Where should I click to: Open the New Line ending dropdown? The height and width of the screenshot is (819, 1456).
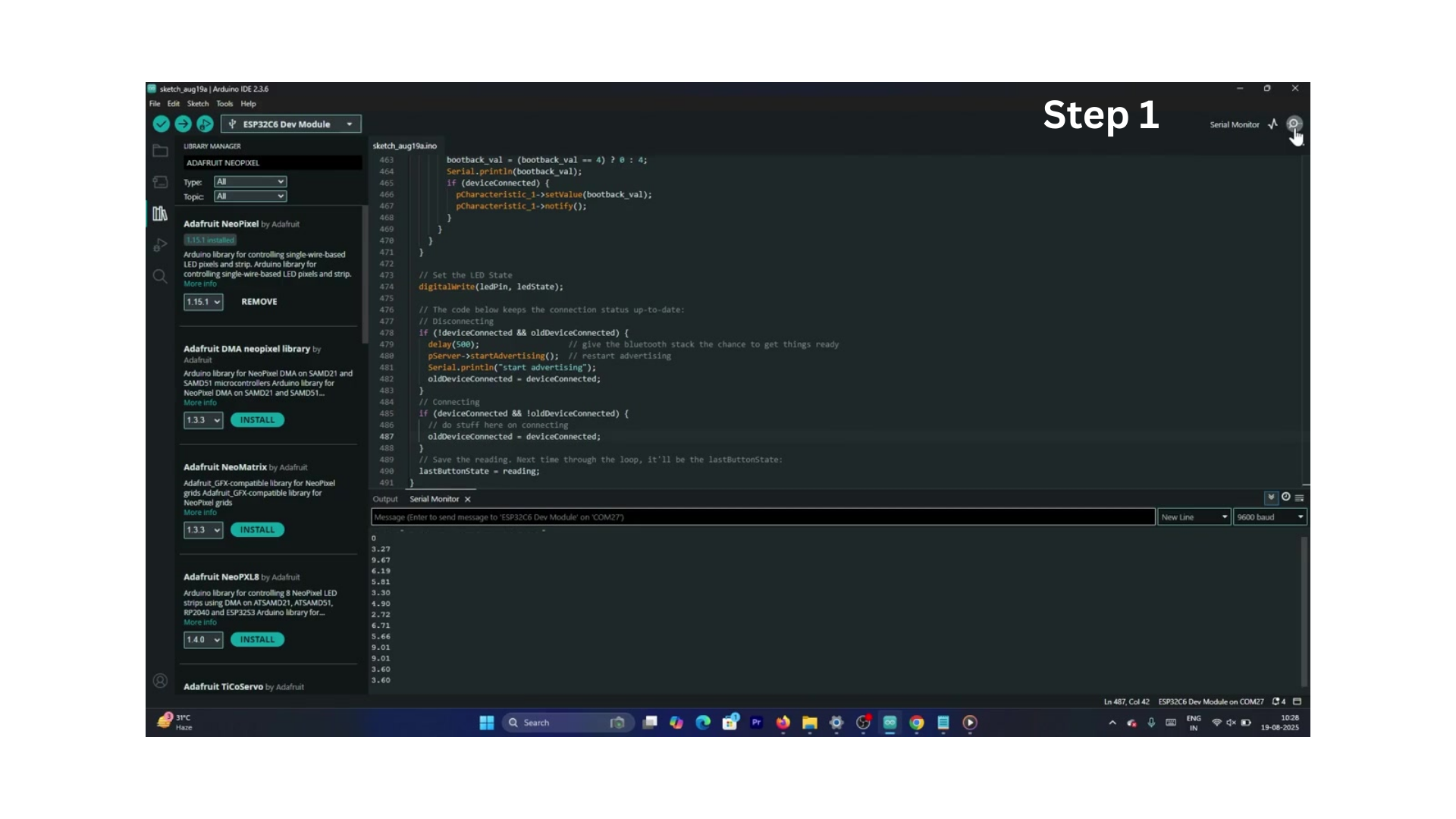click(x=1194, y=517)
